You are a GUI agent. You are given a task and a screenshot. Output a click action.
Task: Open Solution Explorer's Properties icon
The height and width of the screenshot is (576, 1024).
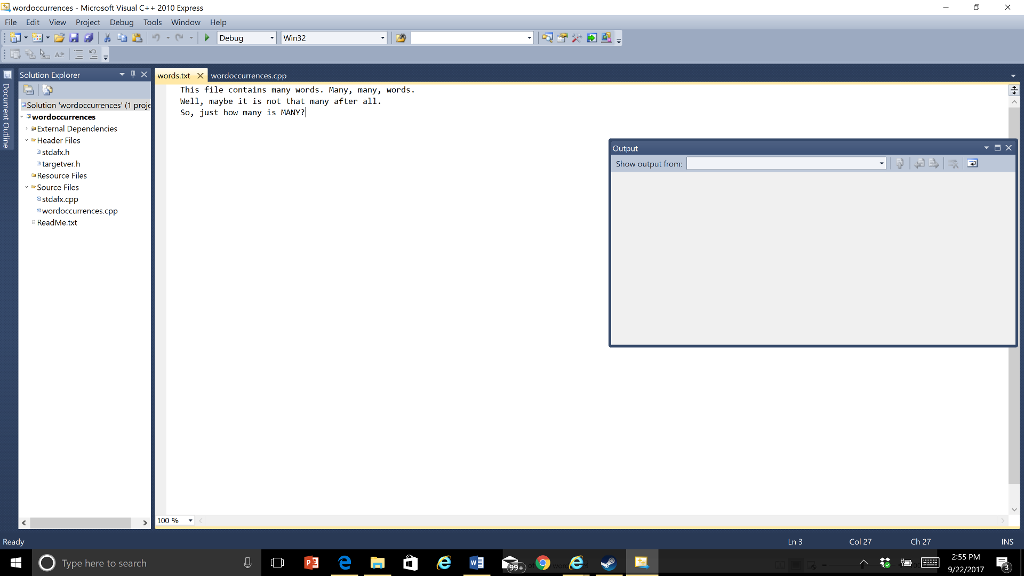29,90
